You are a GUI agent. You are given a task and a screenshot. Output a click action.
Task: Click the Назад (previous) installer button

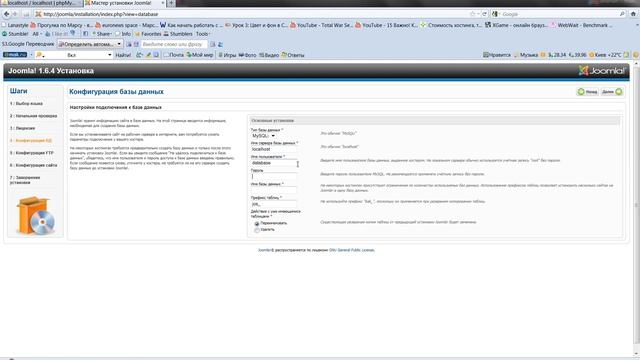pos(587,92)
